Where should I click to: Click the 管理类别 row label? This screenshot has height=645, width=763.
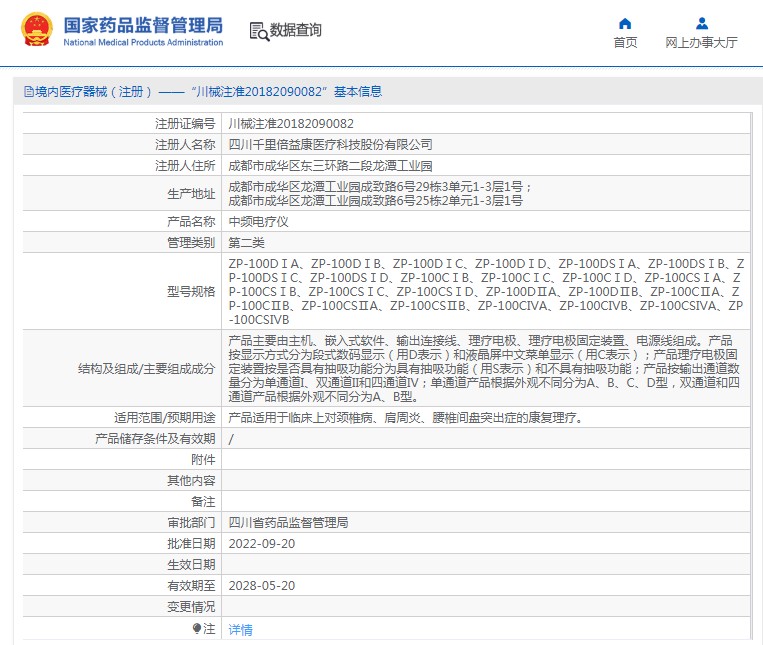click(191, 243)
